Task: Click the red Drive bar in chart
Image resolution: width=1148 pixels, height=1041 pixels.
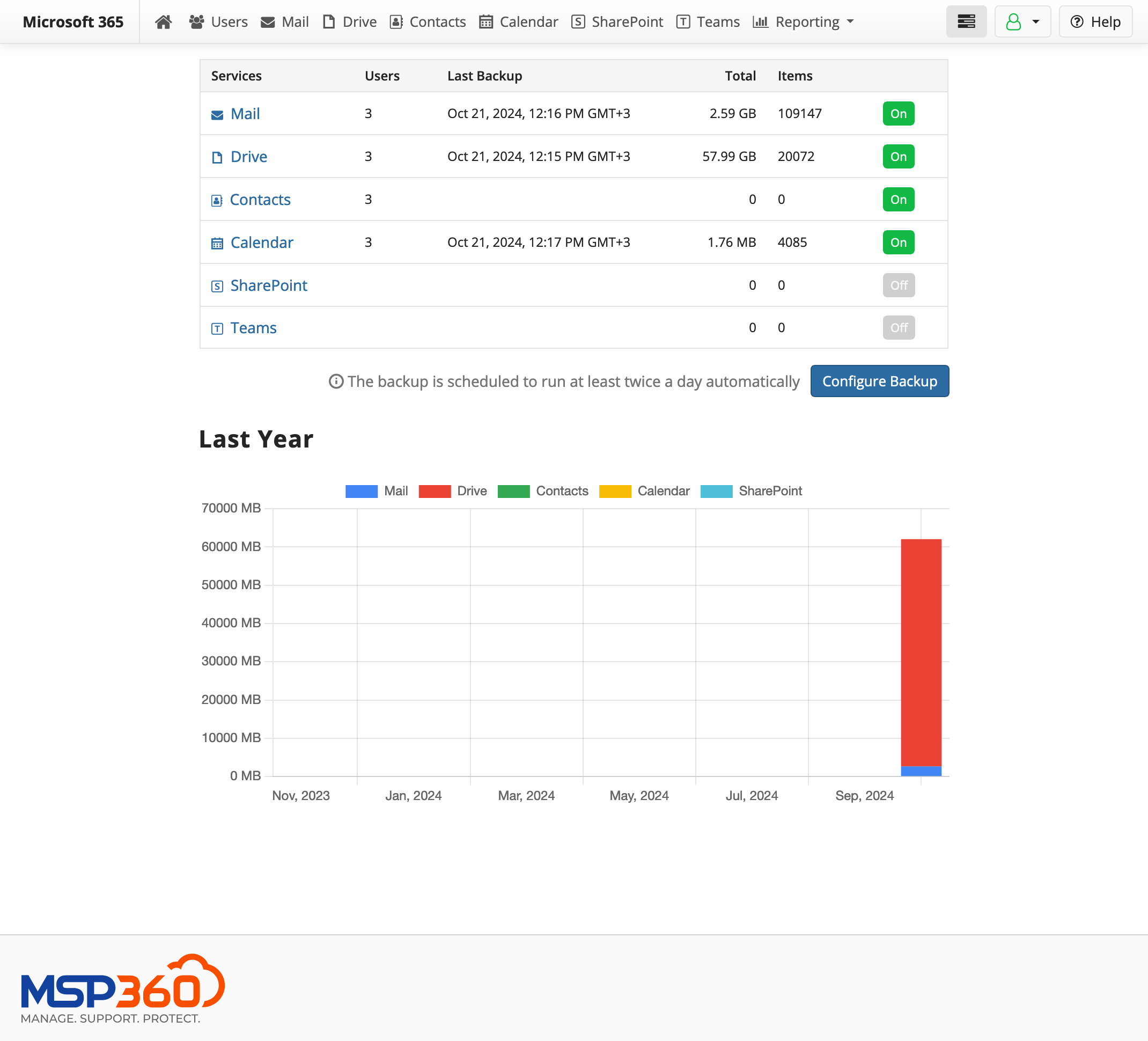Action: tap(921, 653)
